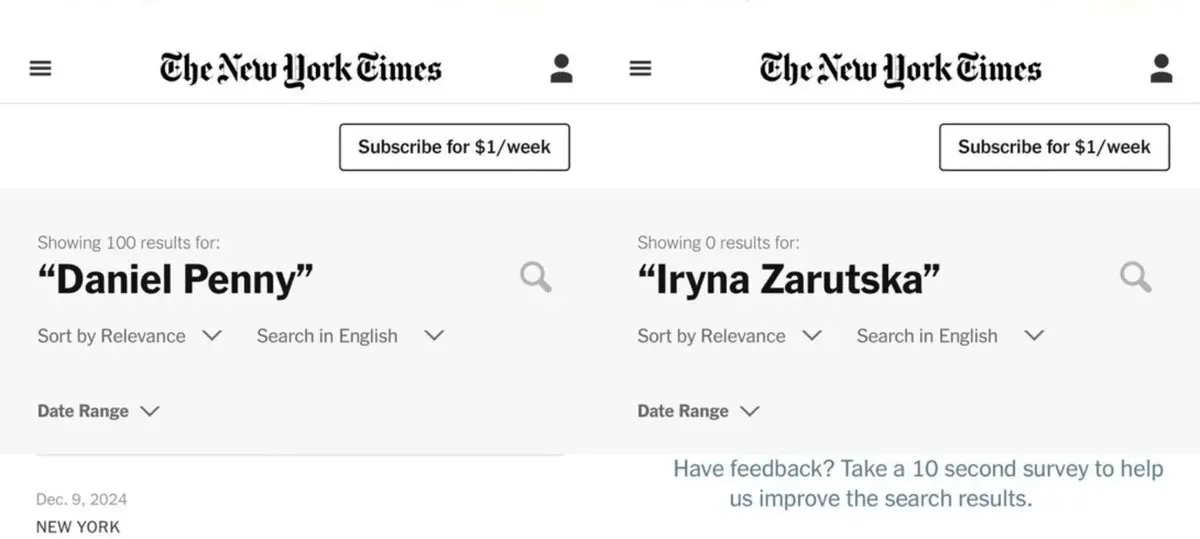The image size is (1200, 539).
Task: Open hamburger menu on Iryna Zarutska page
Action: pos(640,69)
